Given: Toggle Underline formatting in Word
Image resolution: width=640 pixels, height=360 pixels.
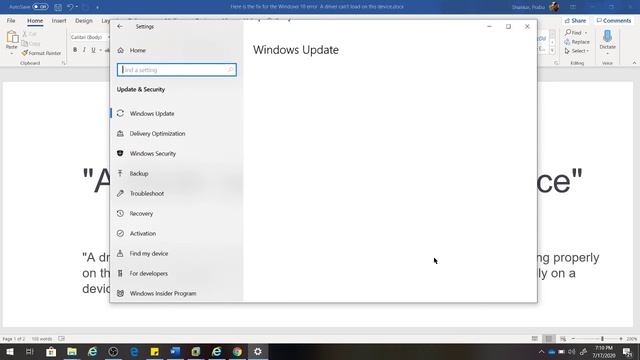Looking at the screenshot, I should coord(93,50).
